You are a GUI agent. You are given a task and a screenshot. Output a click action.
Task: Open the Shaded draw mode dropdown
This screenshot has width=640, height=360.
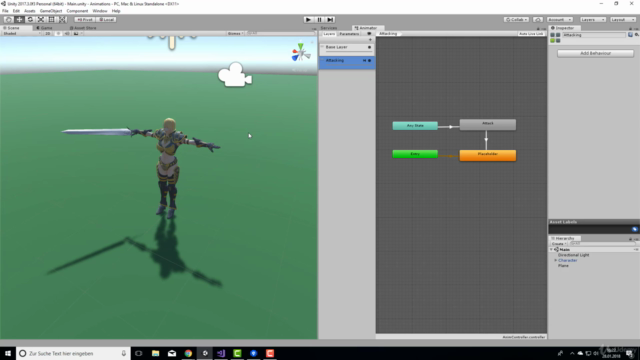(22, 33)
